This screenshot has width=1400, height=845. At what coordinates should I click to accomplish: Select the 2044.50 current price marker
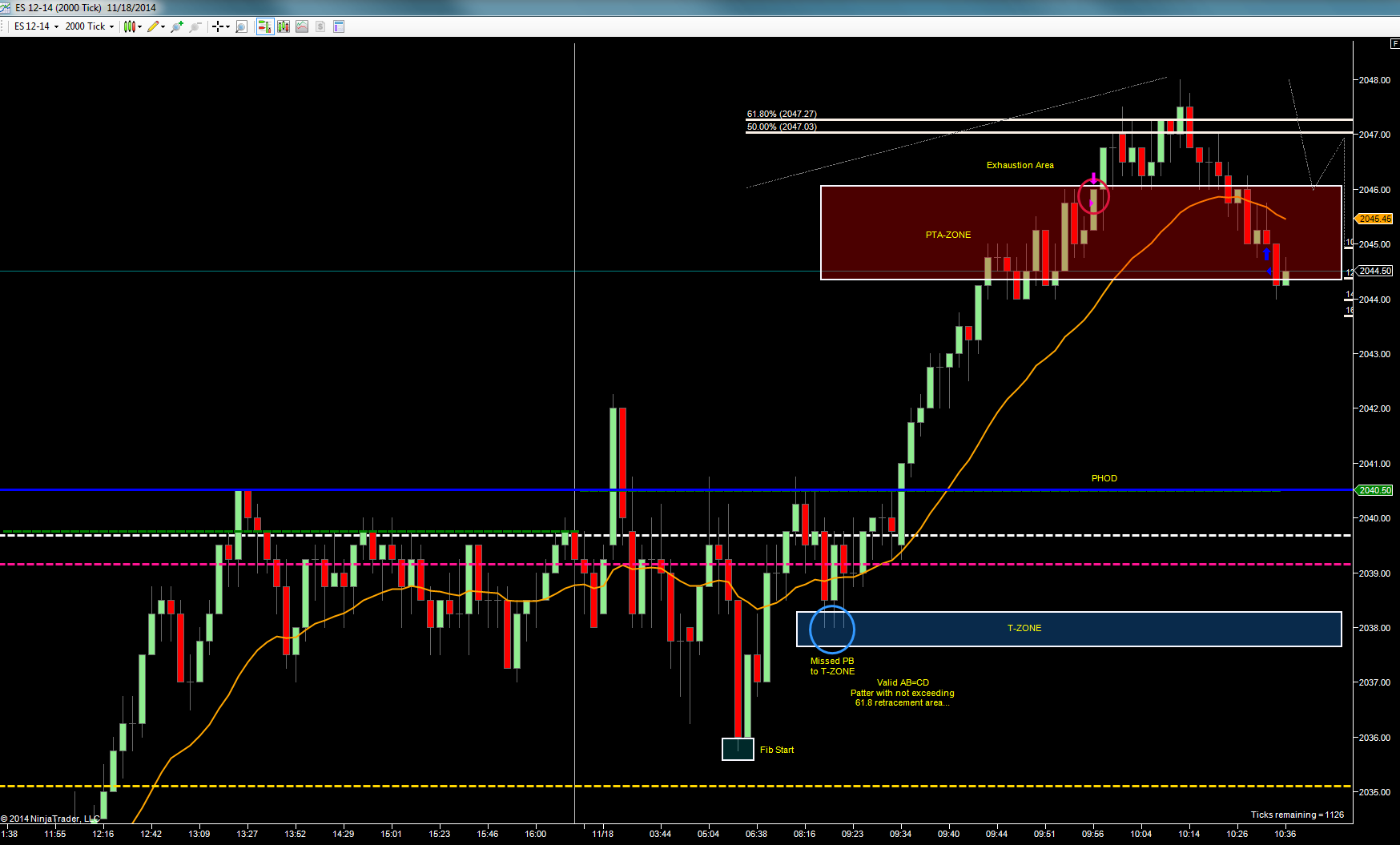[x=1374, y=271]
